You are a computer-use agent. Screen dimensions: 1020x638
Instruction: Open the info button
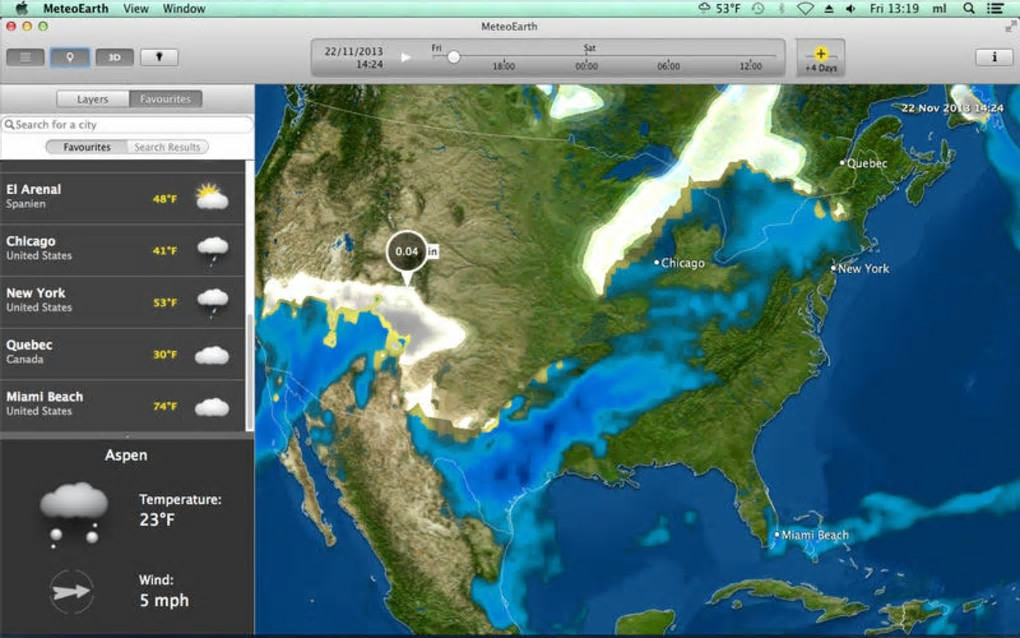point(993,57)
